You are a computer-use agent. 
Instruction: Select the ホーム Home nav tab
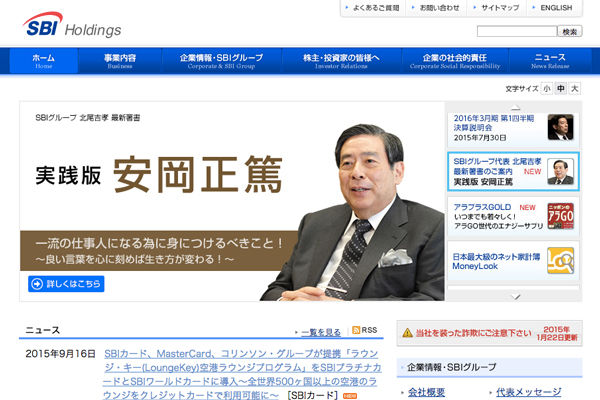tap(44, 61)
